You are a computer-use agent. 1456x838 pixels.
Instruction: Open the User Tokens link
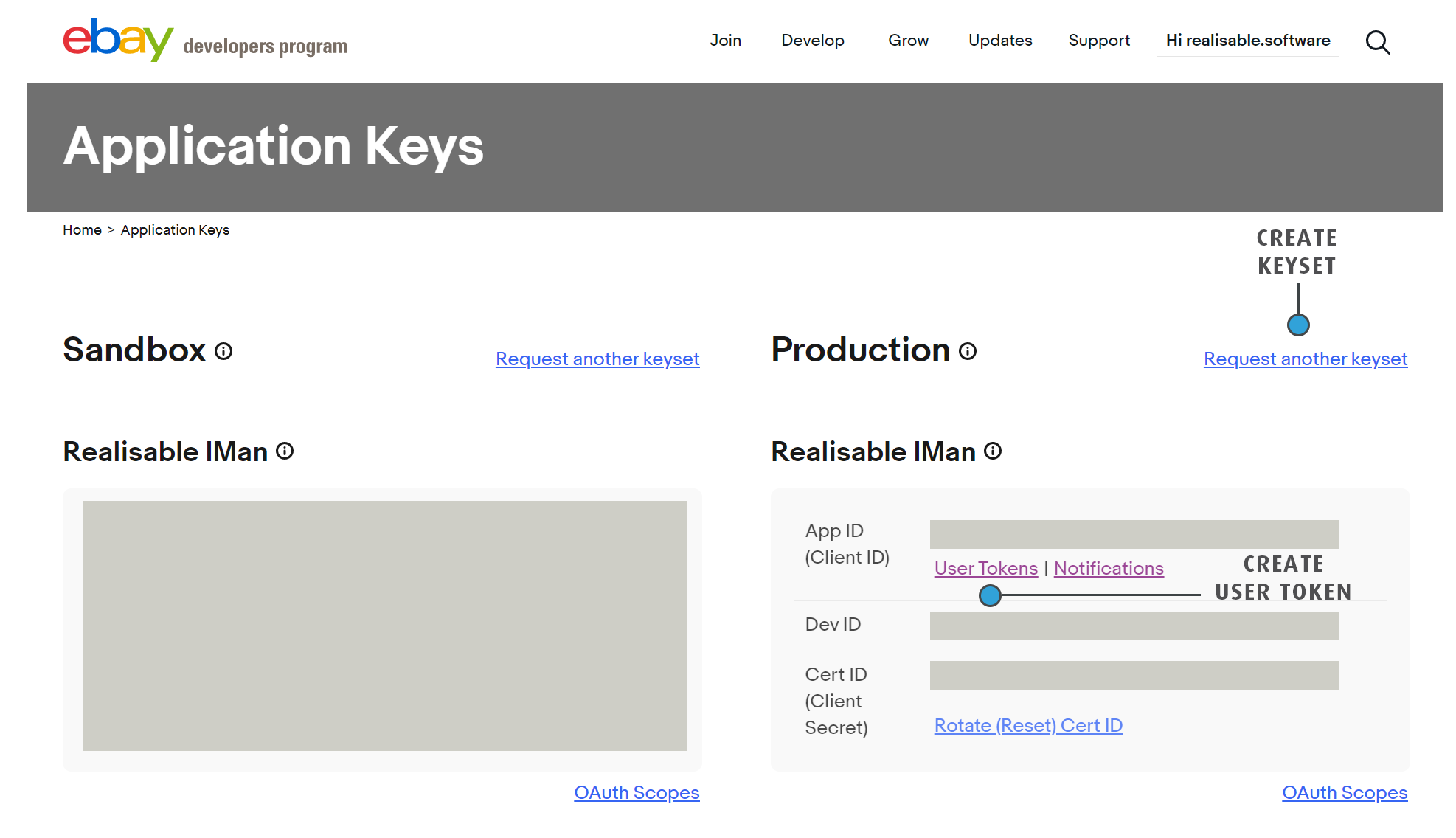(x=985, y=569)
